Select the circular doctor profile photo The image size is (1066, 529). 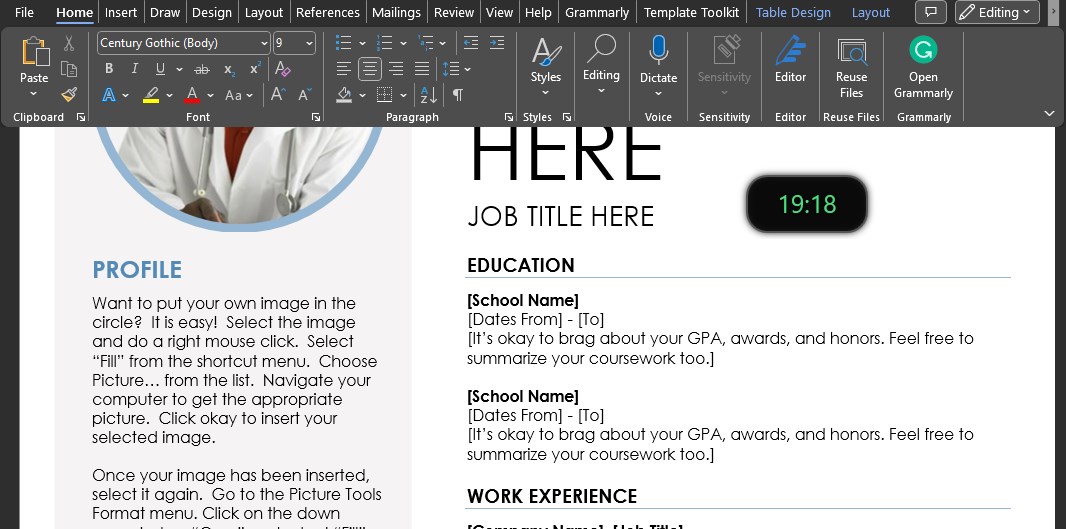tap(239, 179)
